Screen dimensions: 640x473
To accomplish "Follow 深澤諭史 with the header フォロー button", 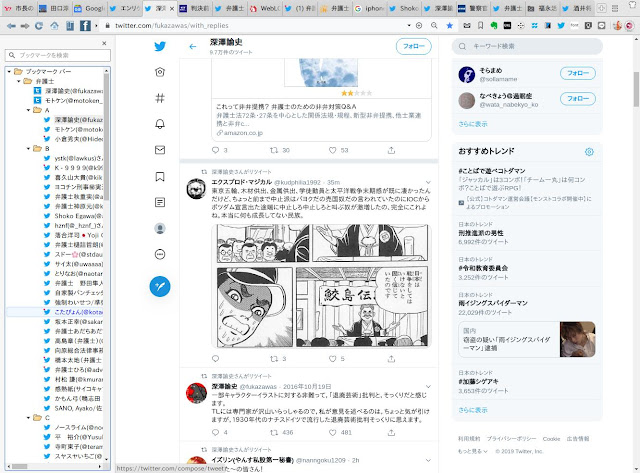I will click(x=413, y=47).
